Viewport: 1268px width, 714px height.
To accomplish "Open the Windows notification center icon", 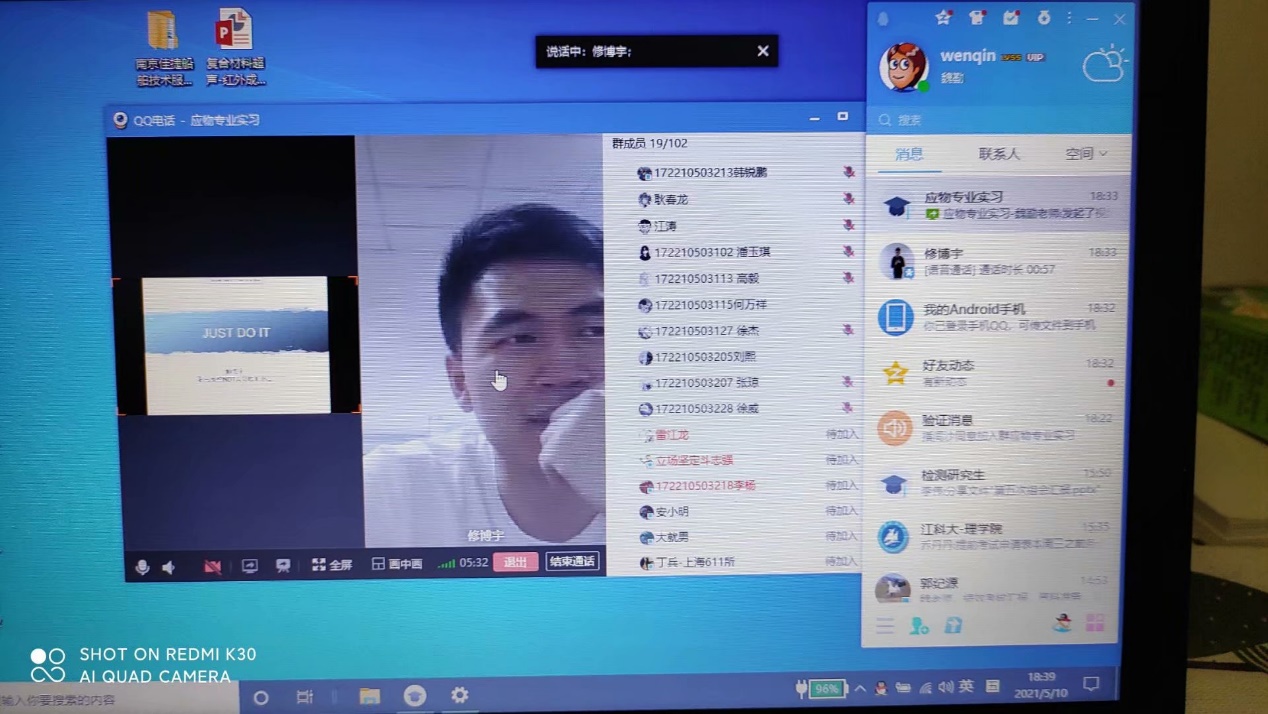I will coord(1091,685).
